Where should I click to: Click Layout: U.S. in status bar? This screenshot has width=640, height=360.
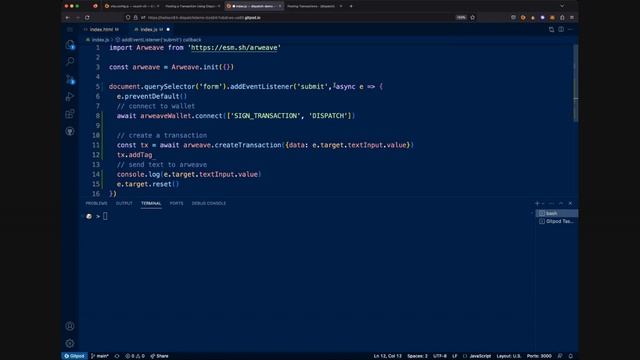coord(508,356)
